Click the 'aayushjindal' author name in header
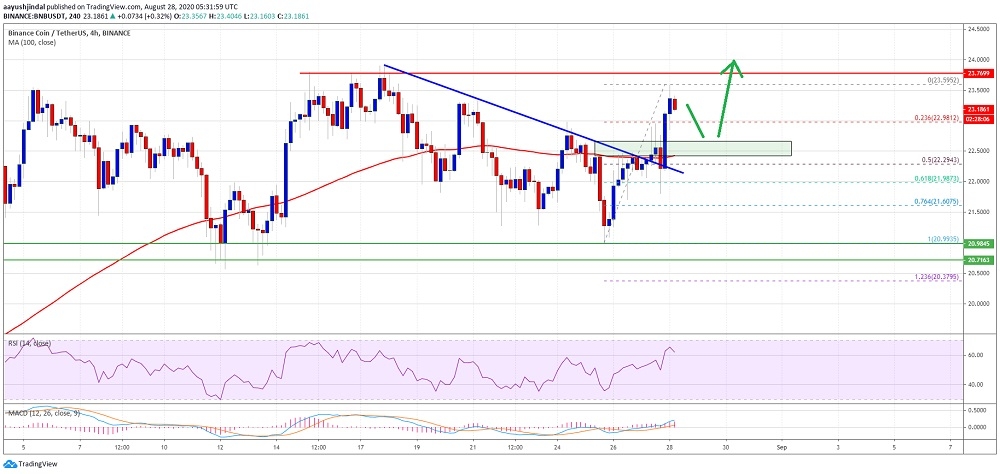This screenshot has height=474, width=1000. 22,5
